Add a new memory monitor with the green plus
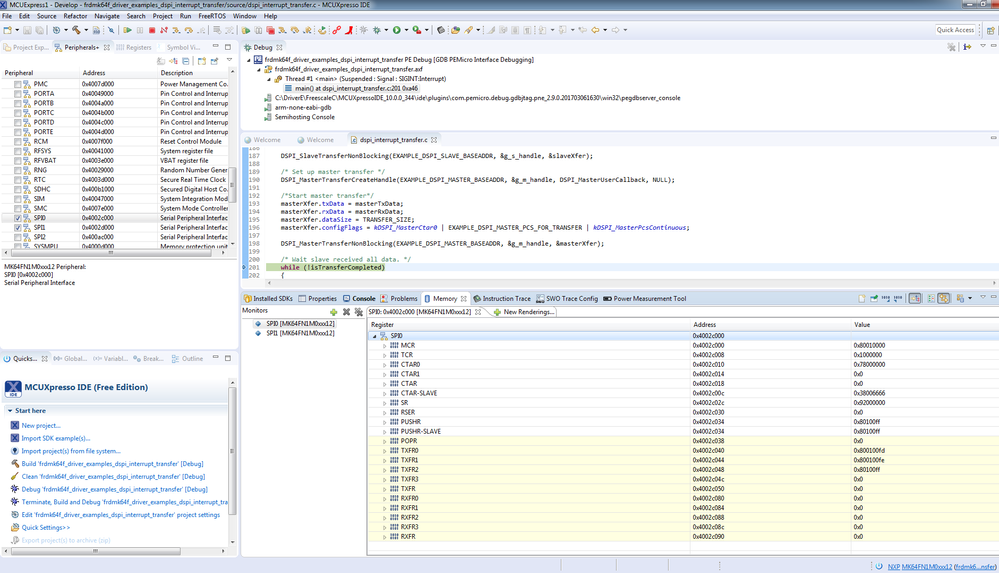999x573 pixels. [x=335, y=311]
